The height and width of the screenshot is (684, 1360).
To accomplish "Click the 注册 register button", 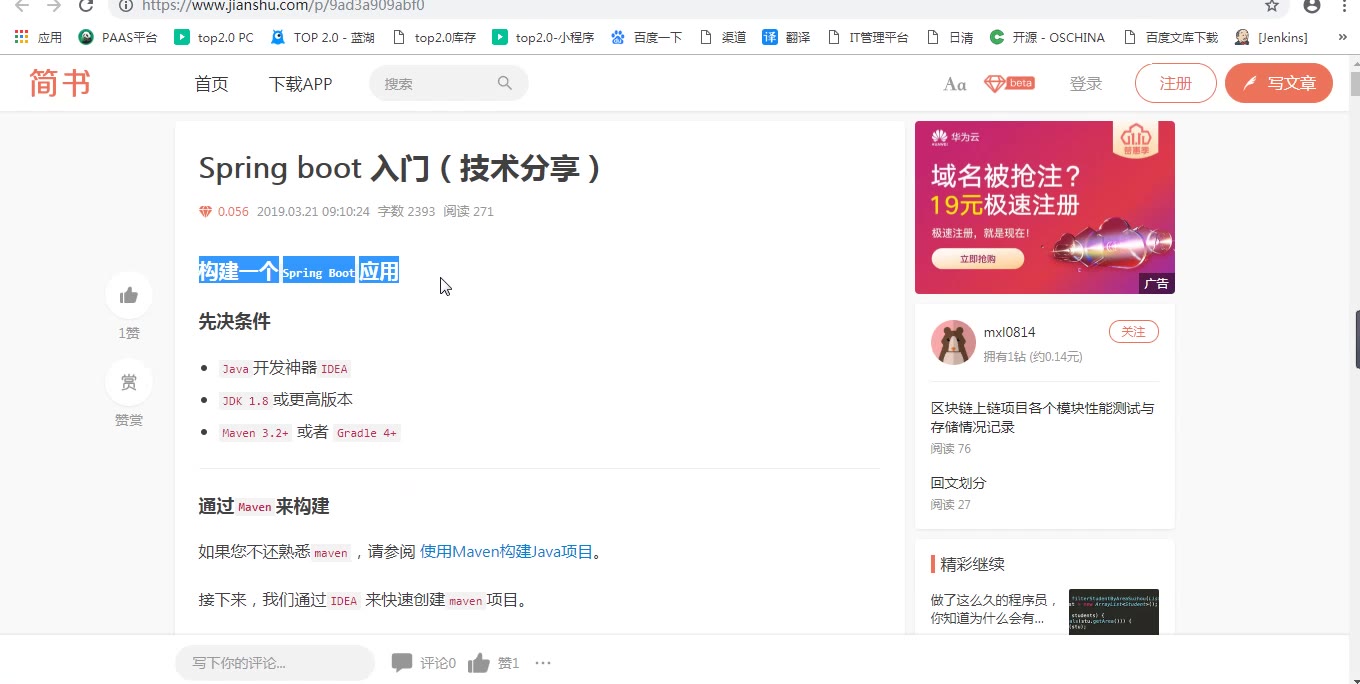I will tap(1176, 83).
